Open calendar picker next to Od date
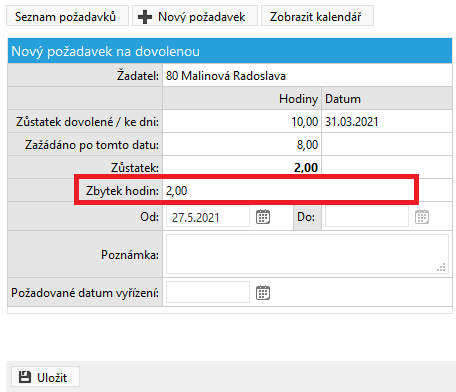Image resolution: width=456 pixels, height=392 pixels. (x=263, y=217)
